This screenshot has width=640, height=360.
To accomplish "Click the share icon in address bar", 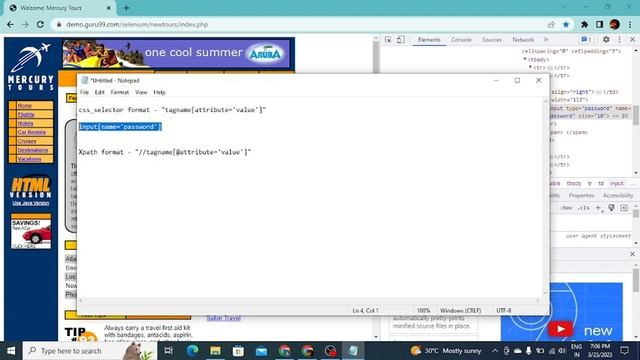I will tap(551, 24).
